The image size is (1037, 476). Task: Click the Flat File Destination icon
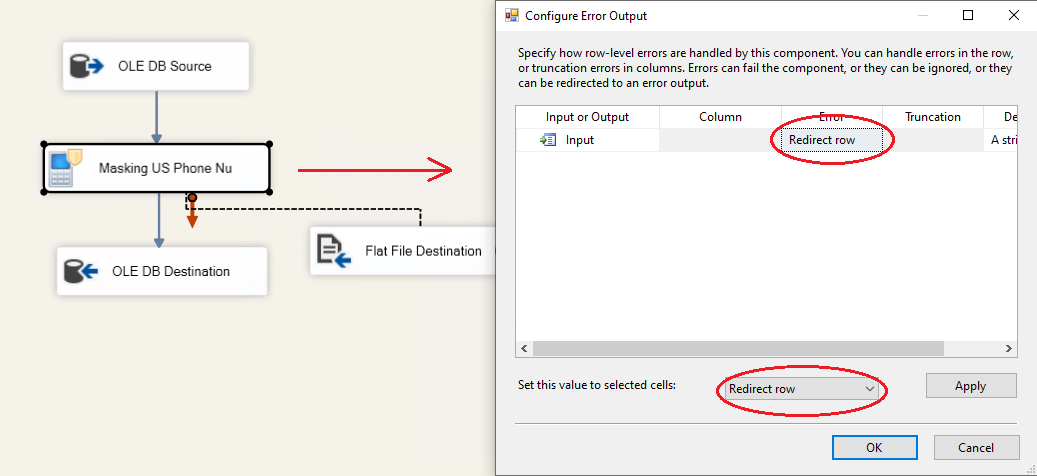334,251
